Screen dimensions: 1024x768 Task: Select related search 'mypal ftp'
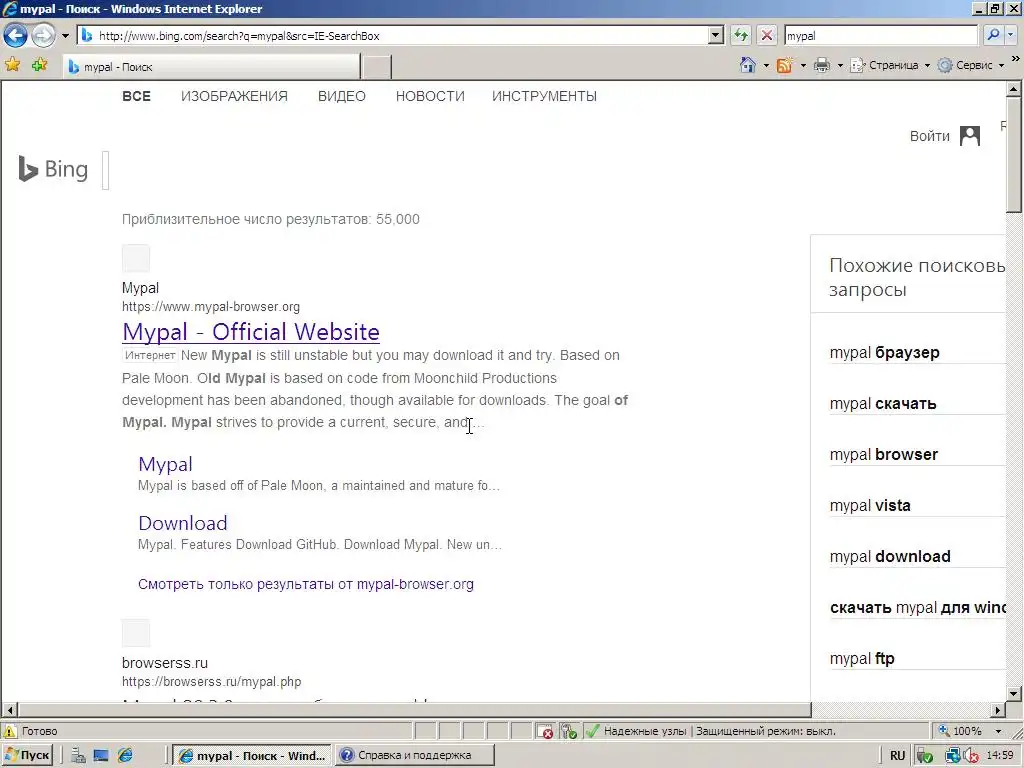[862, 658]
